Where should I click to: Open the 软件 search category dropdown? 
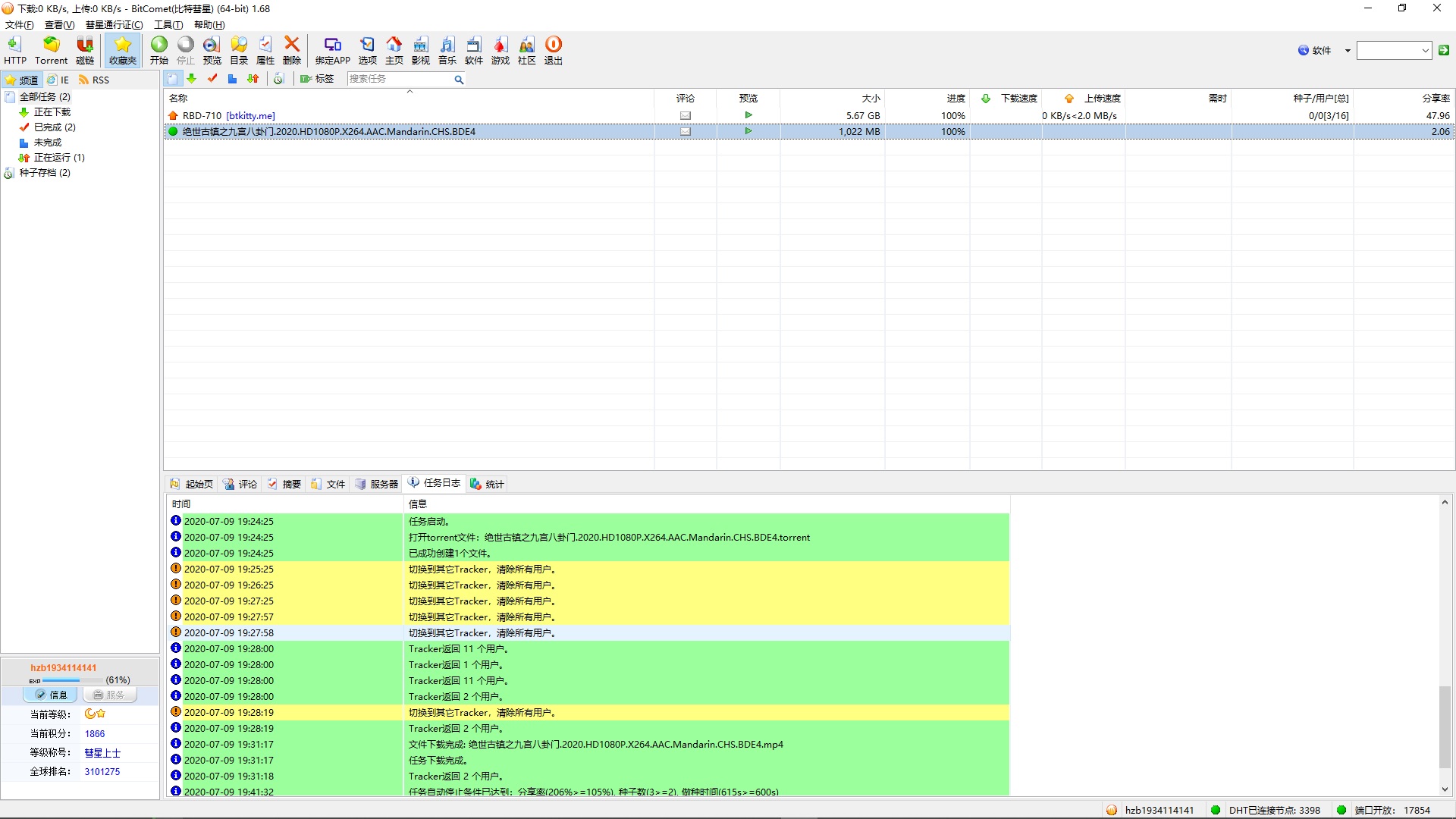point(1347,51)
